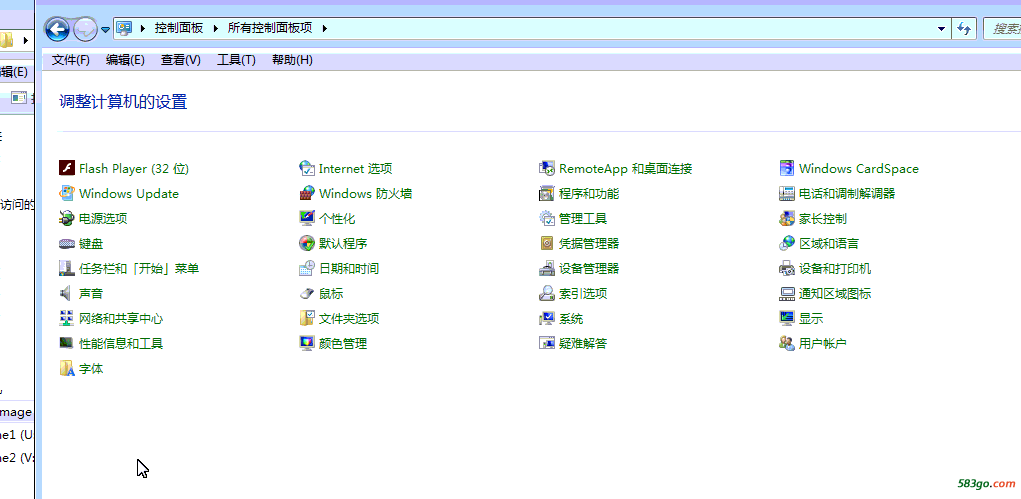Open the Windows 防火墙 icon
This screenshot has height=499, width=1021.
click(x=307, y=193)
